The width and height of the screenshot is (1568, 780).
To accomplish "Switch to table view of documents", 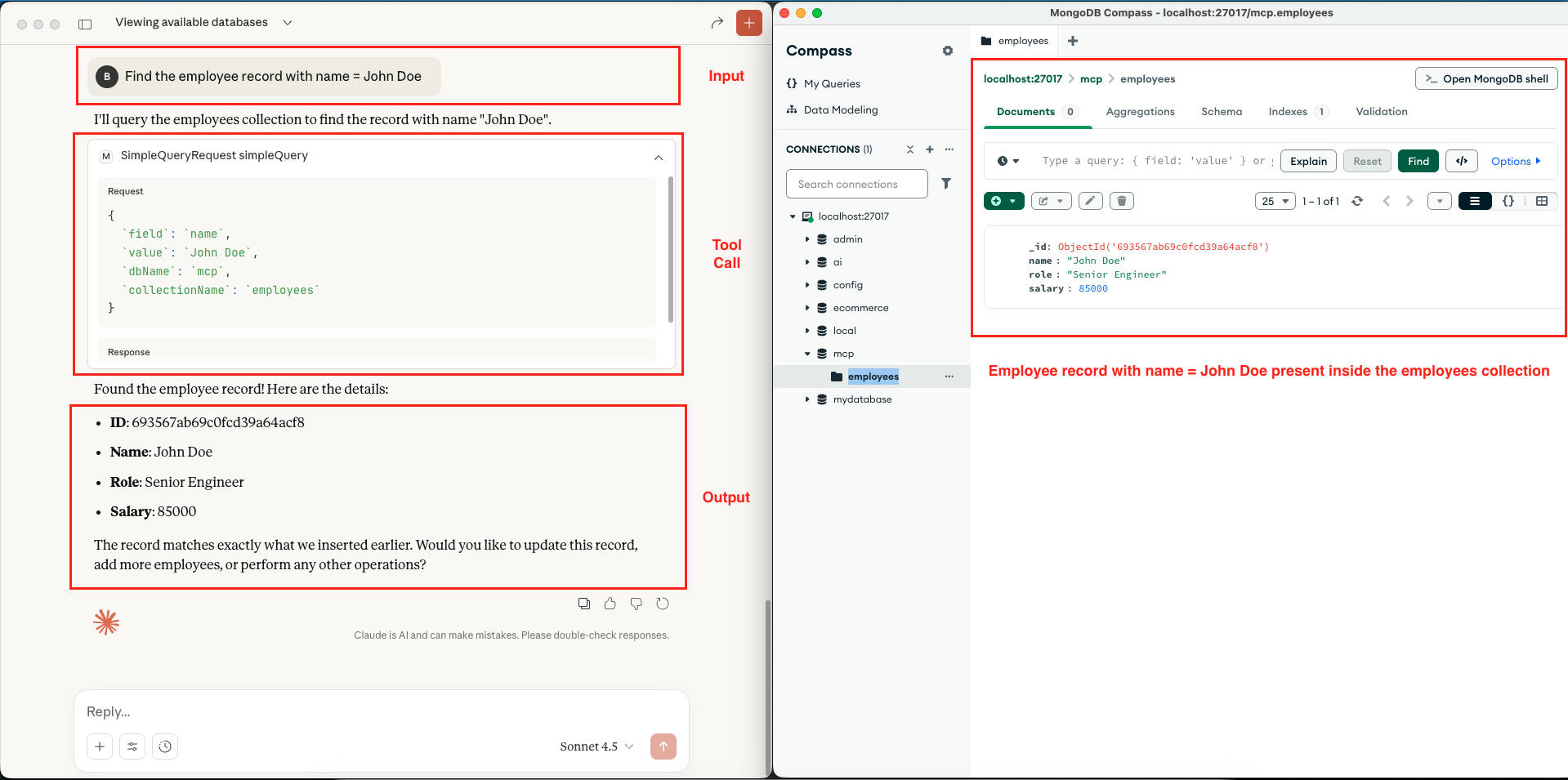I will coord(1541,201).
